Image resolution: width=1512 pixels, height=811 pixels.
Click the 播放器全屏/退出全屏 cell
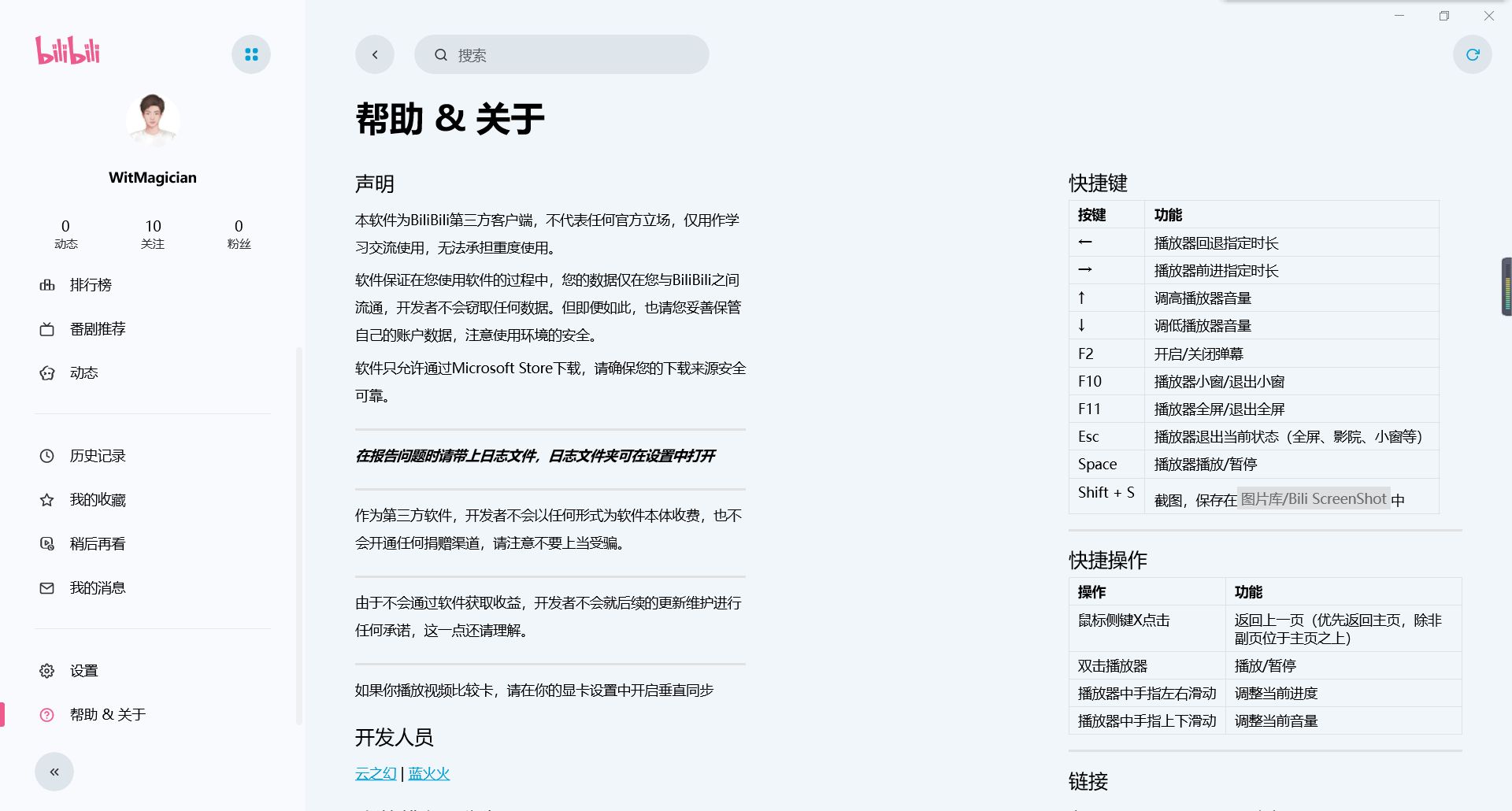1291,409
